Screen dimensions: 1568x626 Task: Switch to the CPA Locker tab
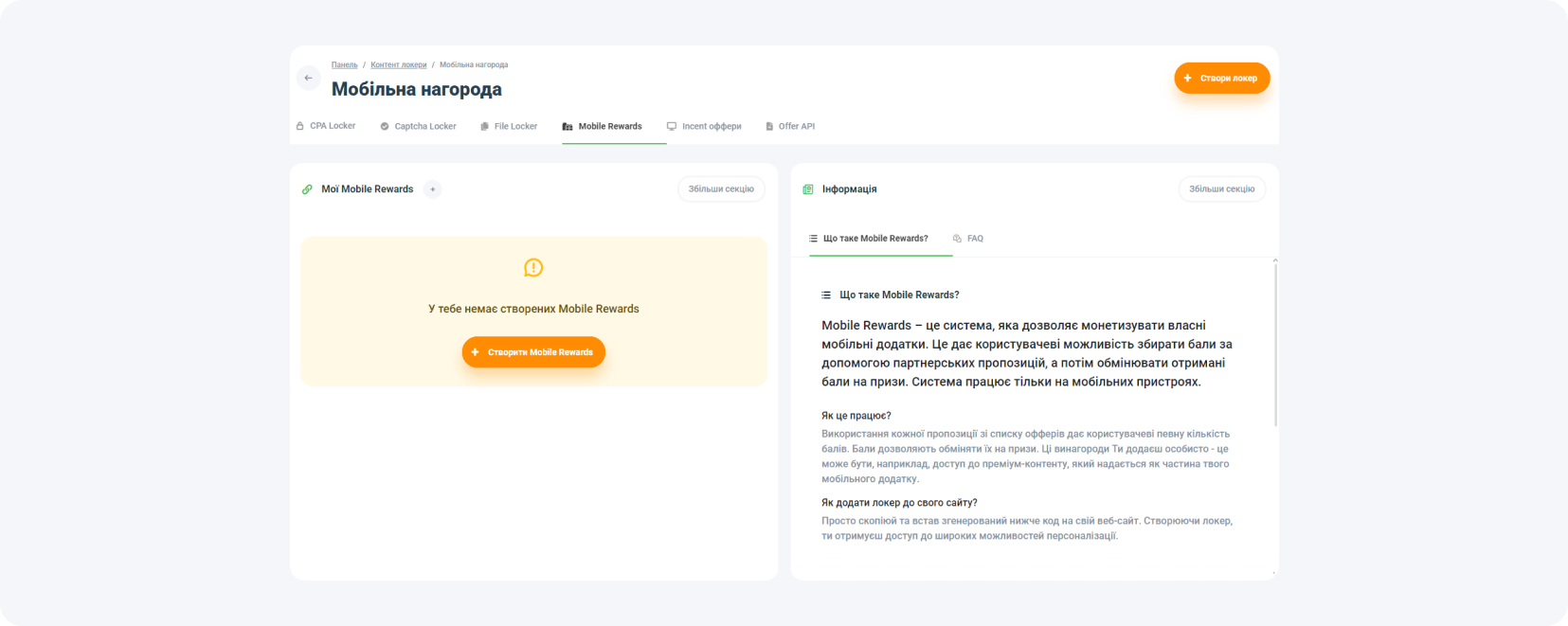(x=325, y=126)
